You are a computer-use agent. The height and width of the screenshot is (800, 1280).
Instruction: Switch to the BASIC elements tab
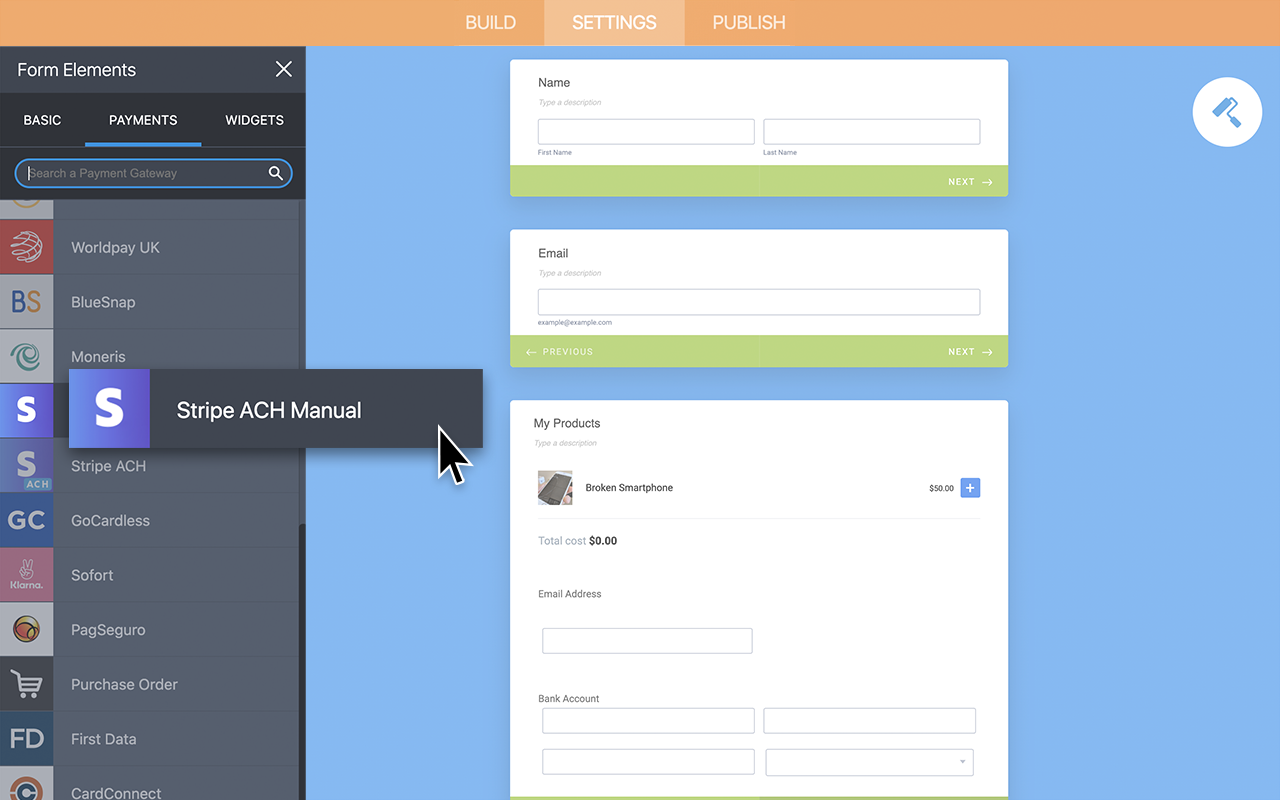pyautogui.click(x=42, y=120)
